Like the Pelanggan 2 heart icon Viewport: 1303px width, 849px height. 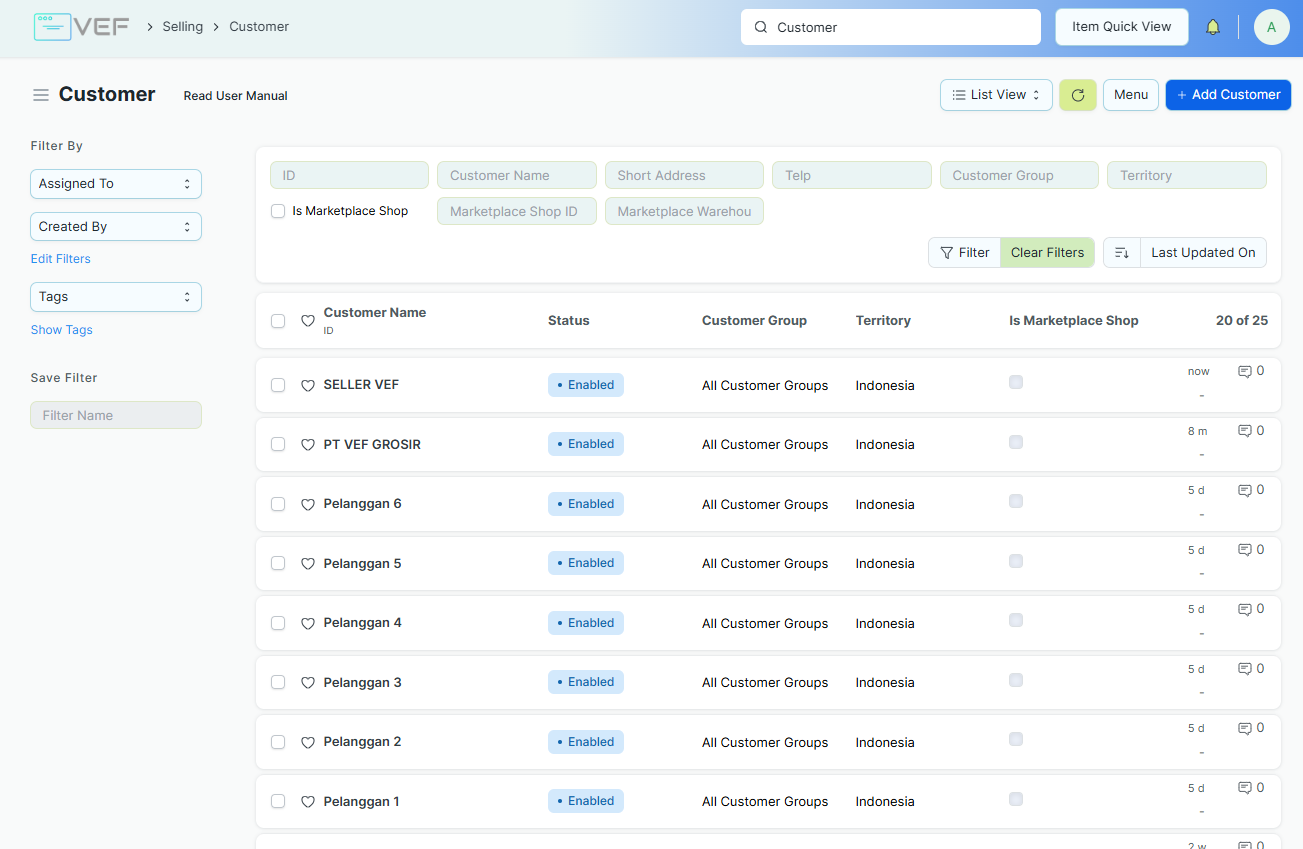tap(308, 742)
